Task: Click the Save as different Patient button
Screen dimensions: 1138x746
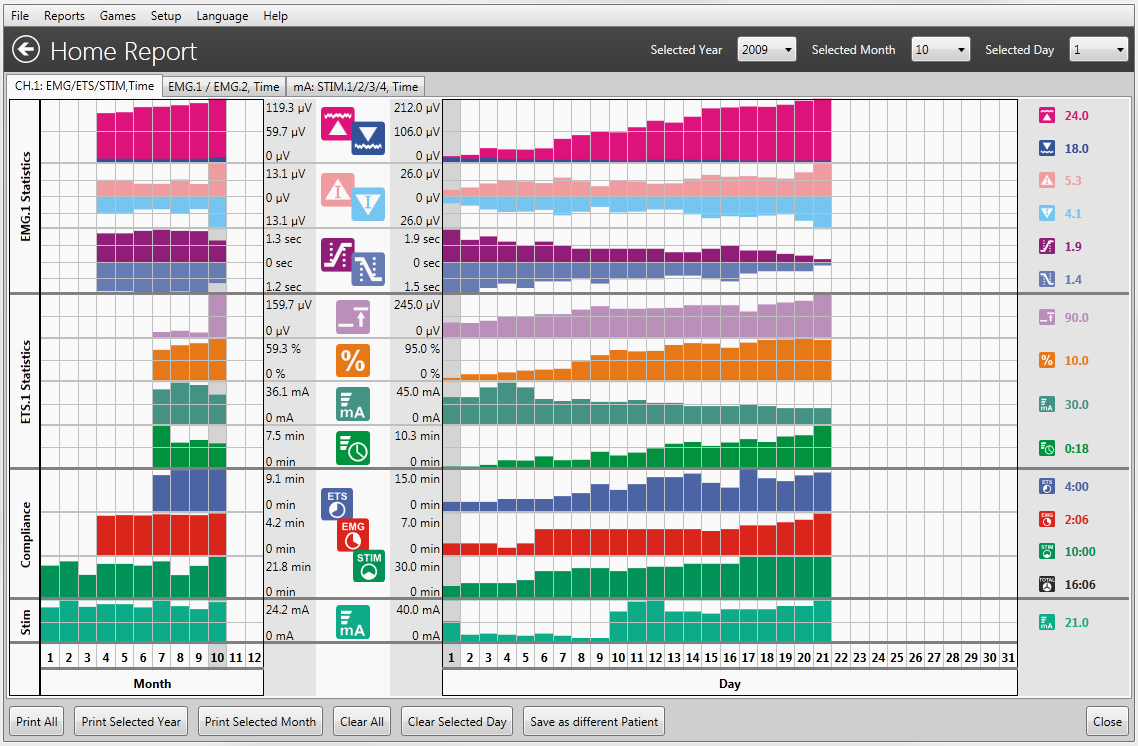Action: tap(595, 721)
